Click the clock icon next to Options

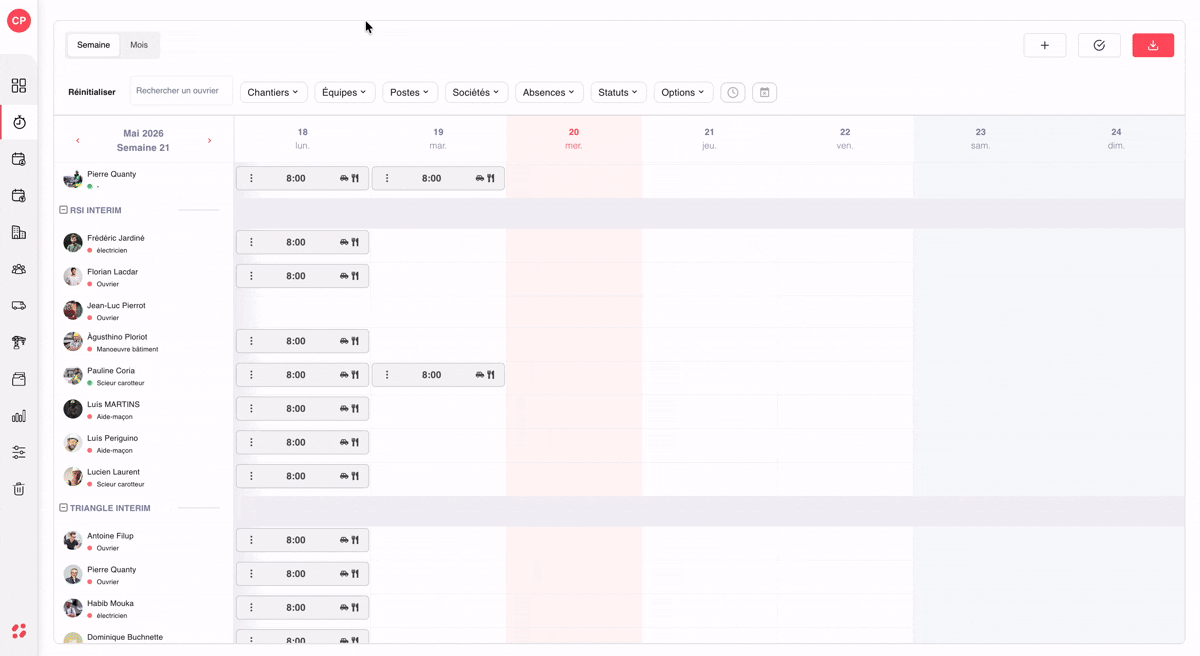(733, 92)
